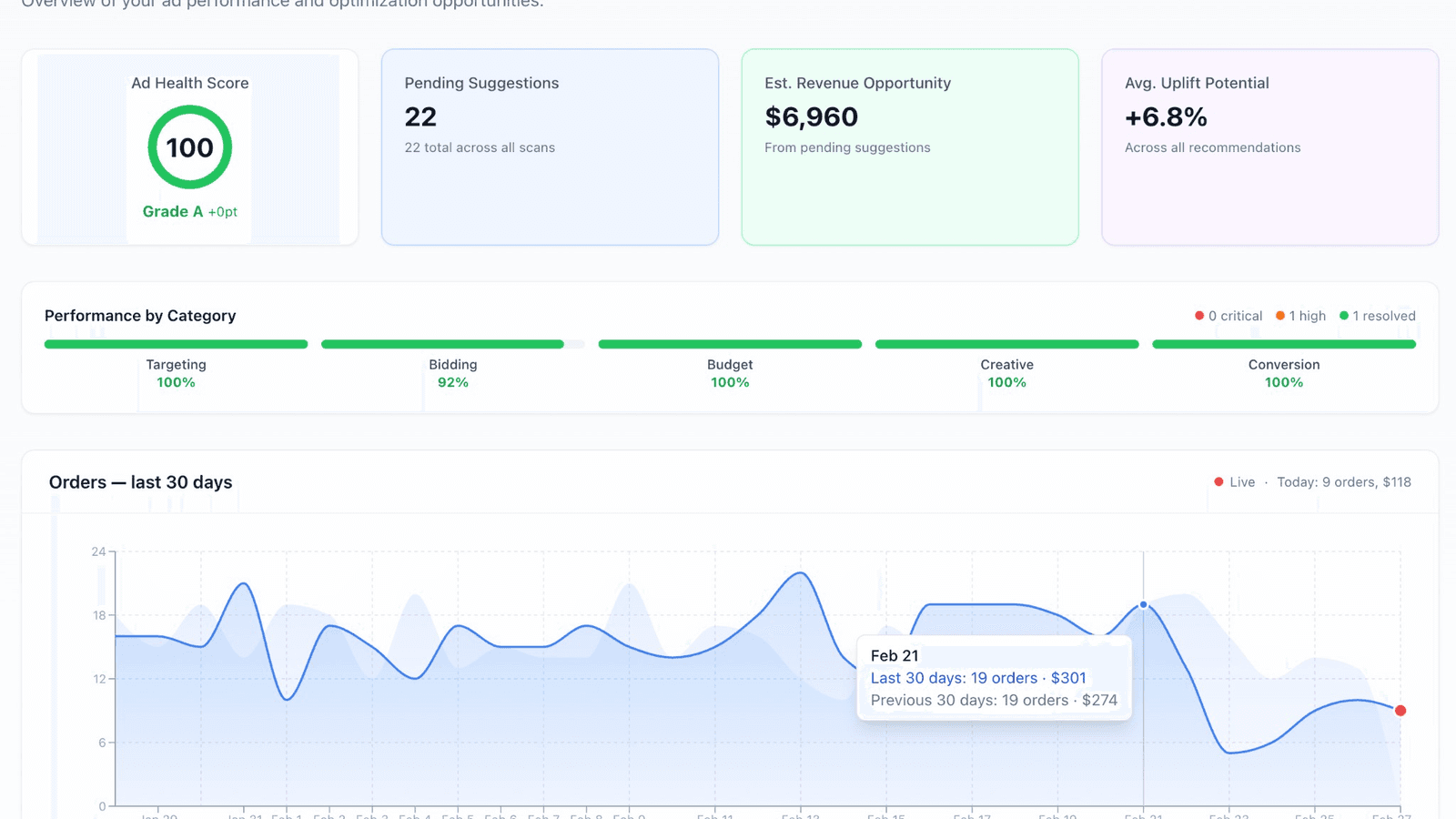
Task: Click the orange high status dot
Action: (1280, 316)
